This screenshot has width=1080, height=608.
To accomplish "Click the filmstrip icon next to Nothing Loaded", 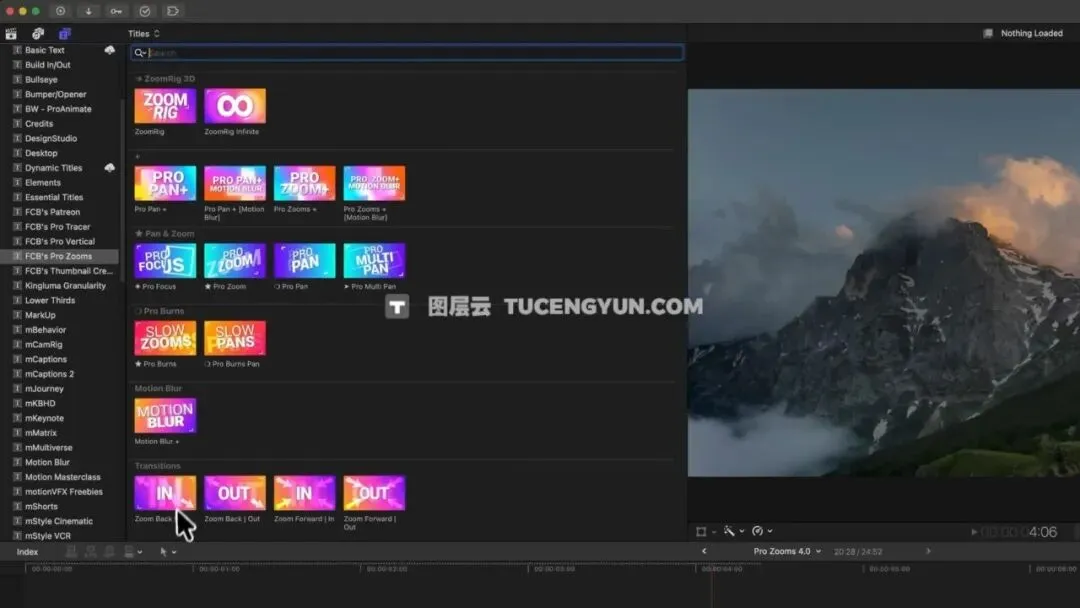I will 988,33.
